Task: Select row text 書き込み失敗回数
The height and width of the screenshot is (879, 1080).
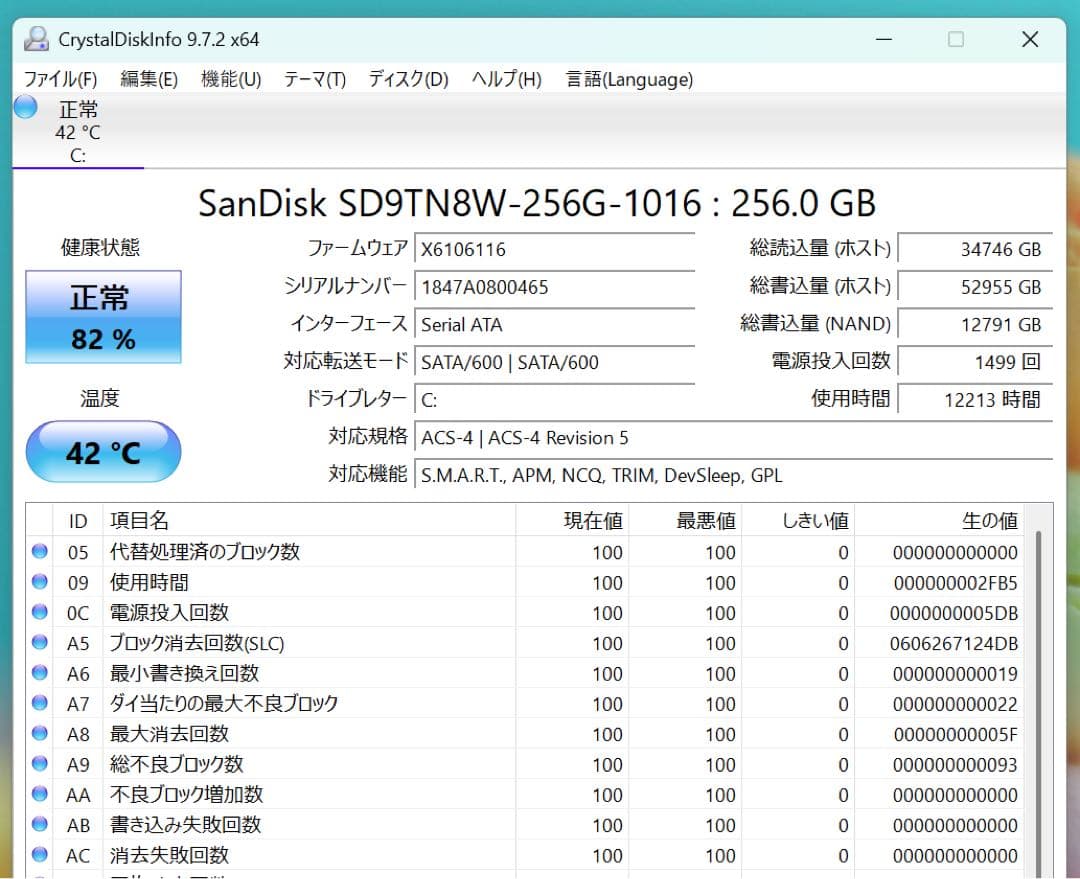Action: [x=185, y=825]
